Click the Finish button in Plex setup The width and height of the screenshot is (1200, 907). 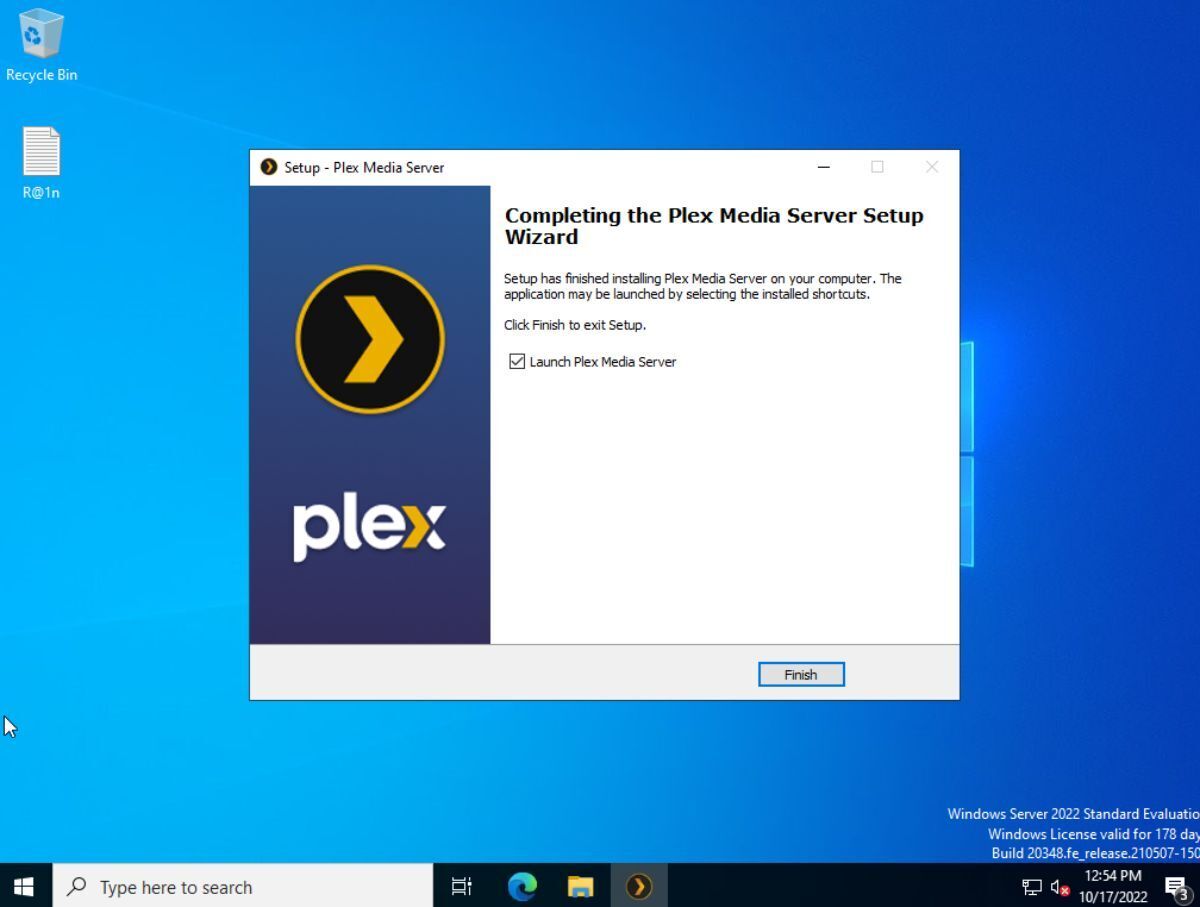(x=801, y=675)
